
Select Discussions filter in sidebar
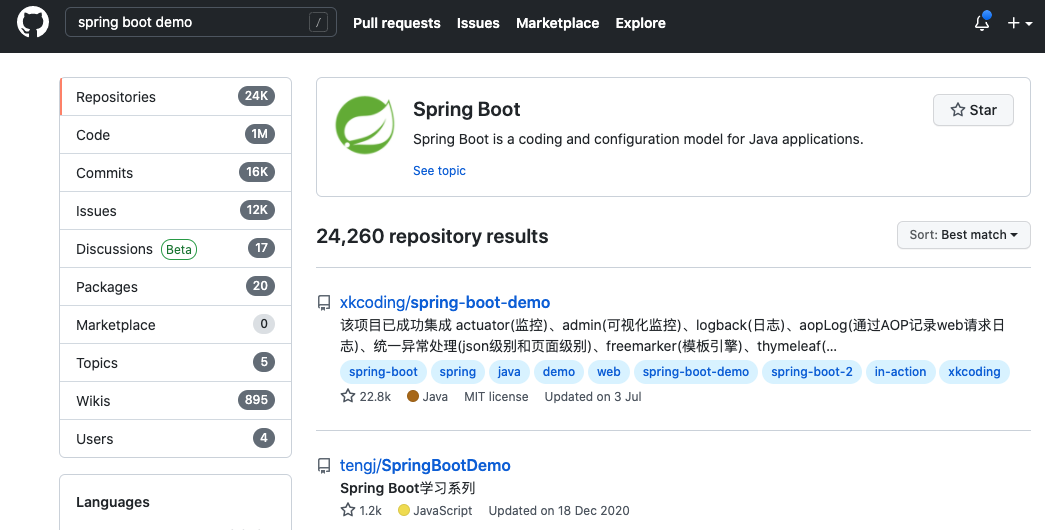(175, 249)
